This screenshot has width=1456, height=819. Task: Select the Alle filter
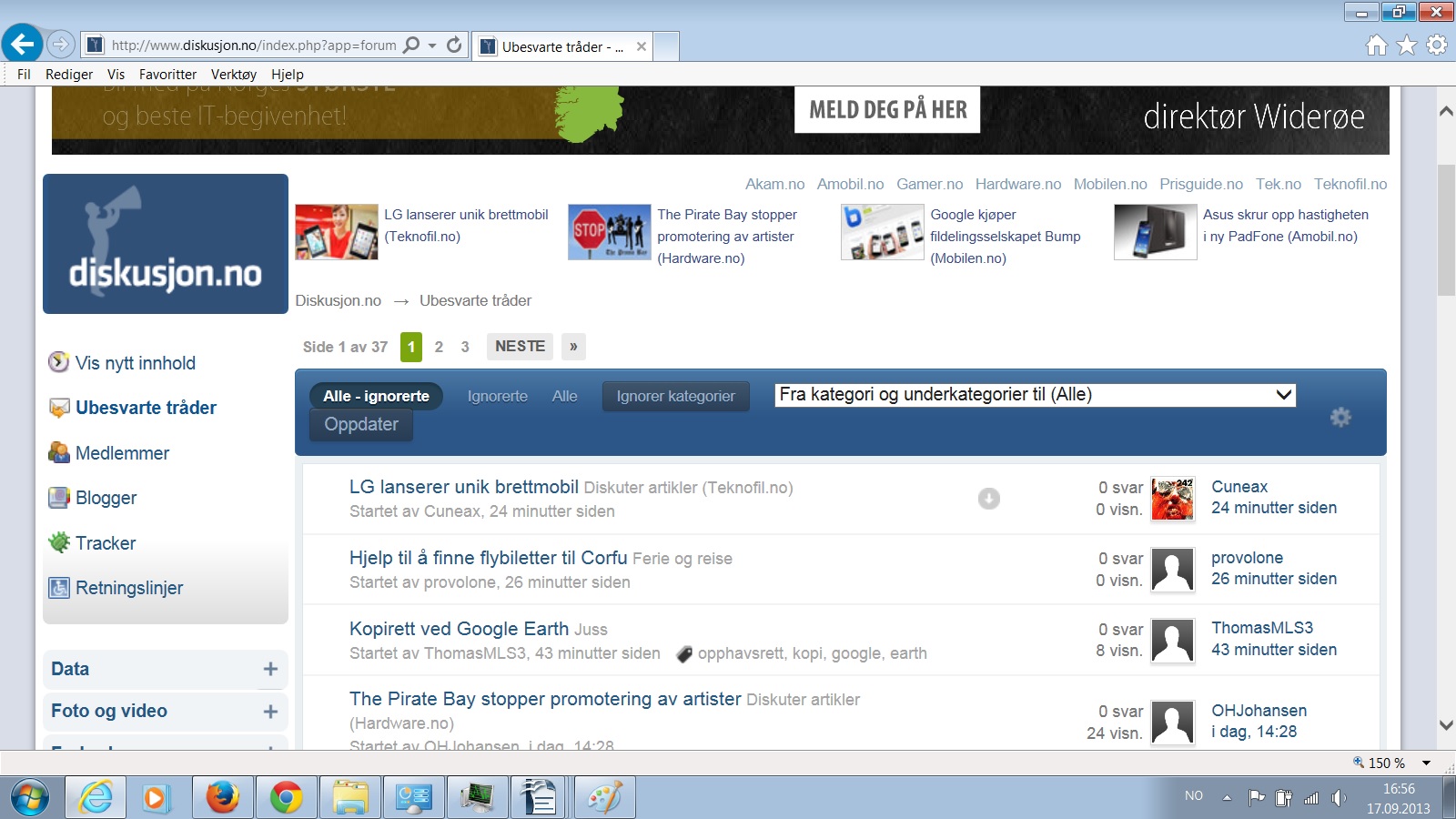[564, 396]
